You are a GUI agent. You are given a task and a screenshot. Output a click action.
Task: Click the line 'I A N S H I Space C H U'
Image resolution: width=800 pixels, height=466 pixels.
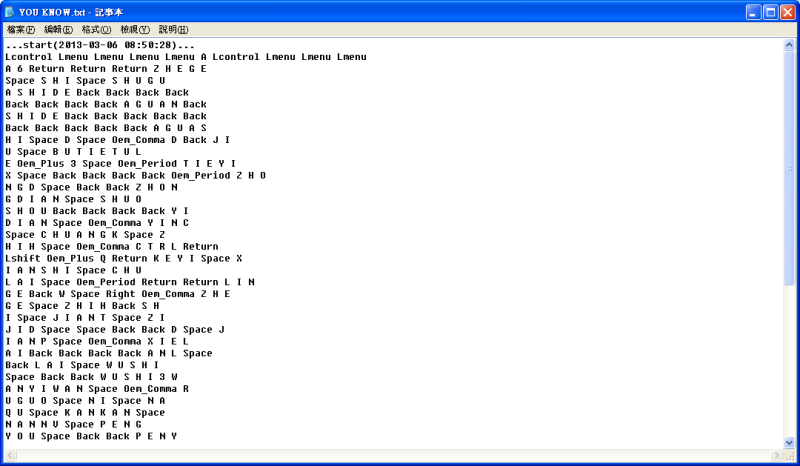(x=73, y=270)
